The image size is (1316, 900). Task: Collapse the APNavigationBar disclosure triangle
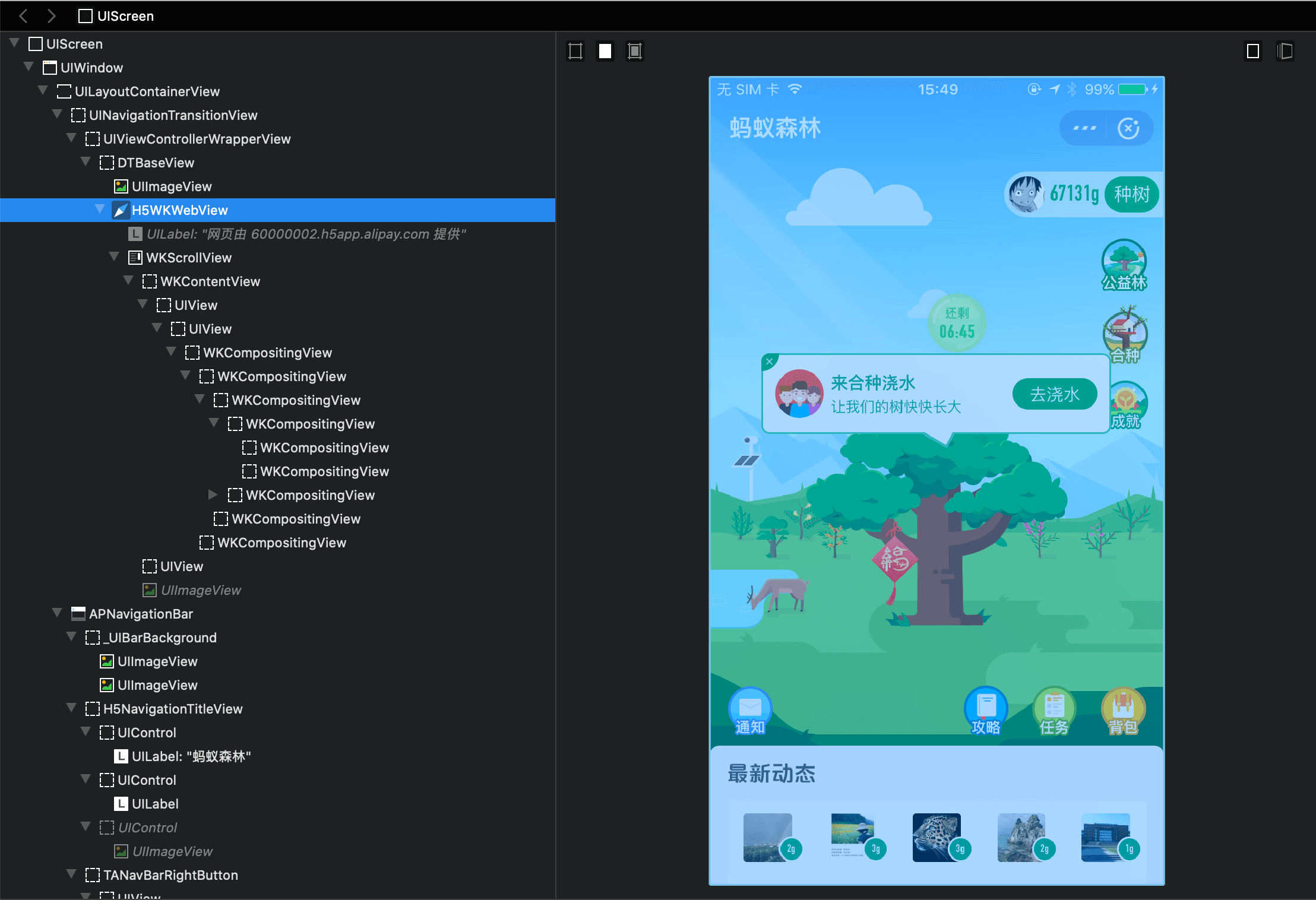57,613
